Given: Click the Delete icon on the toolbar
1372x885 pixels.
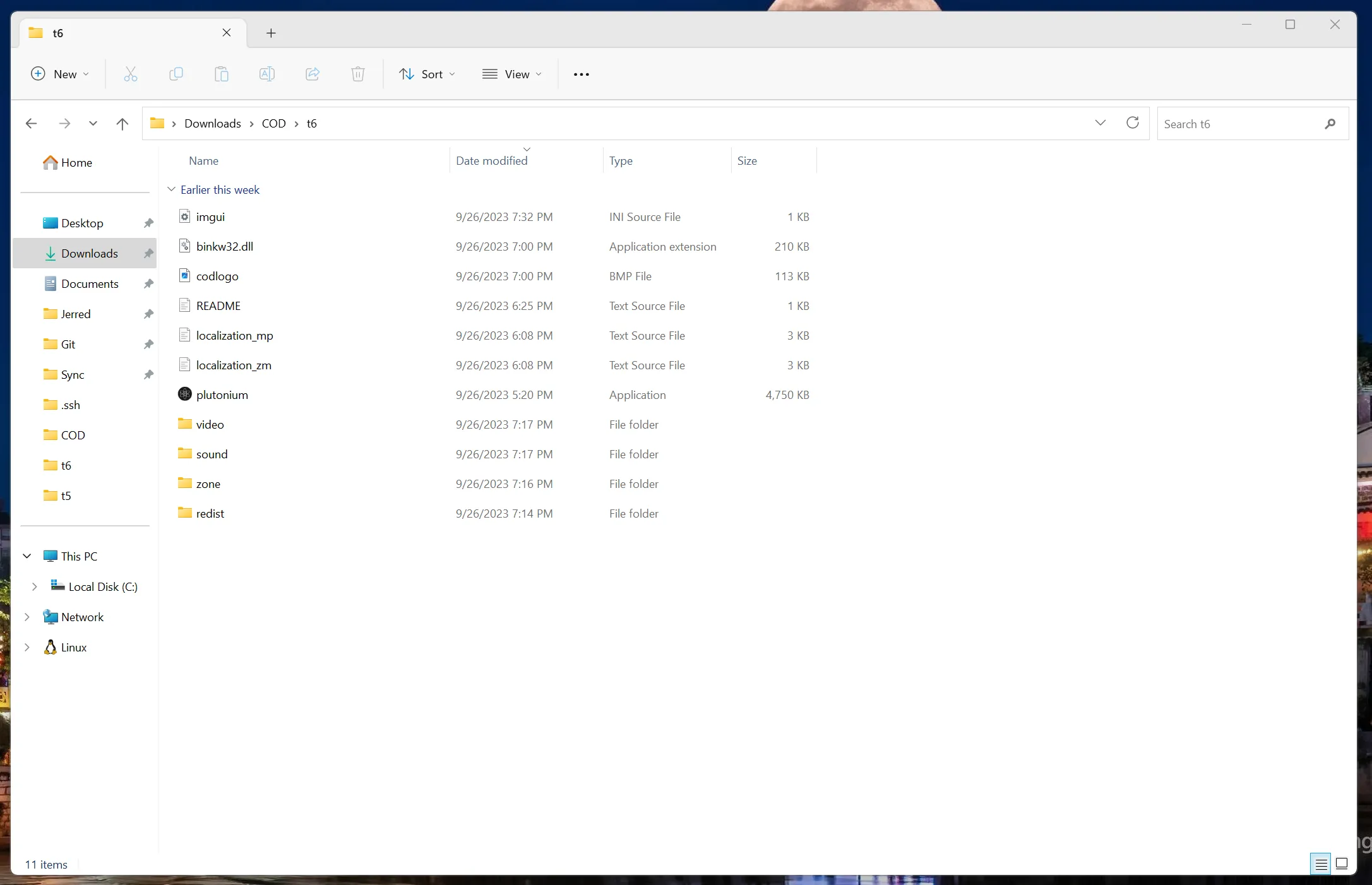Looking at the screenshot, I should click(x=357, y=74).
